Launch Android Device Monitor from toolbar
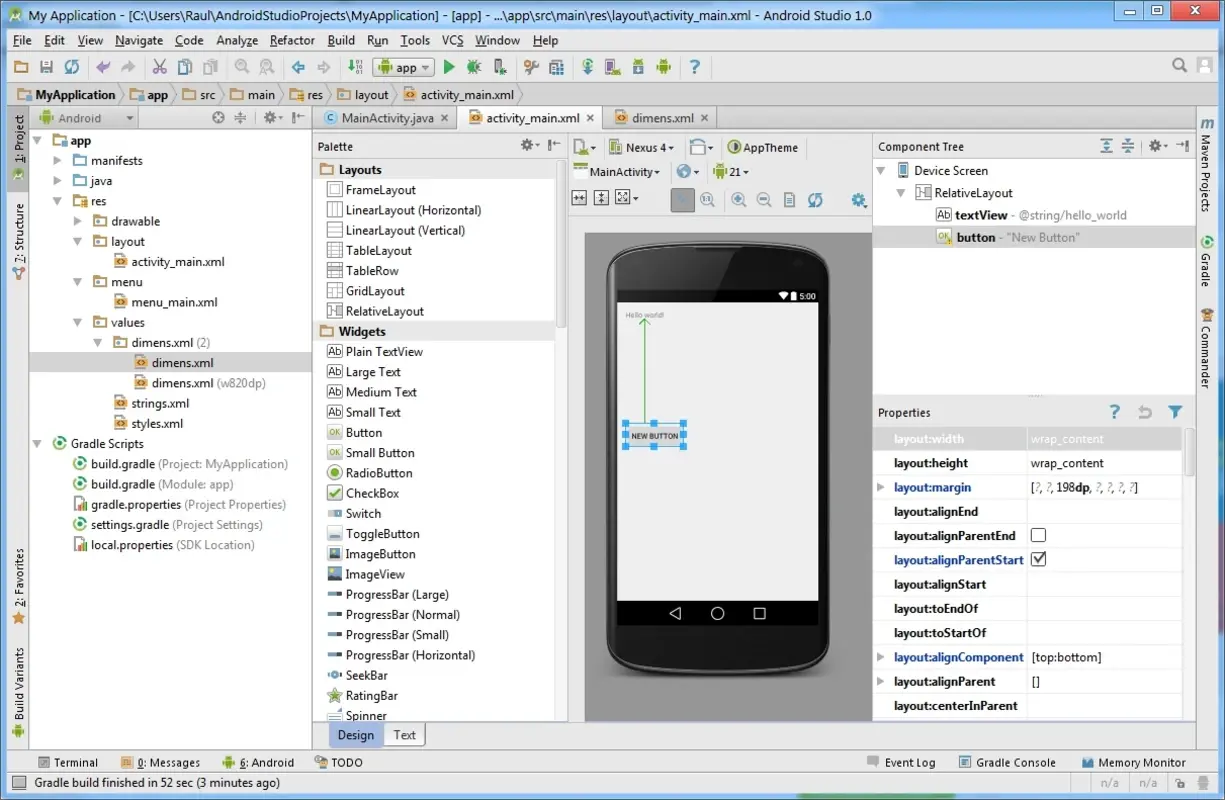The image size is (1225, 800). point(663,67)
